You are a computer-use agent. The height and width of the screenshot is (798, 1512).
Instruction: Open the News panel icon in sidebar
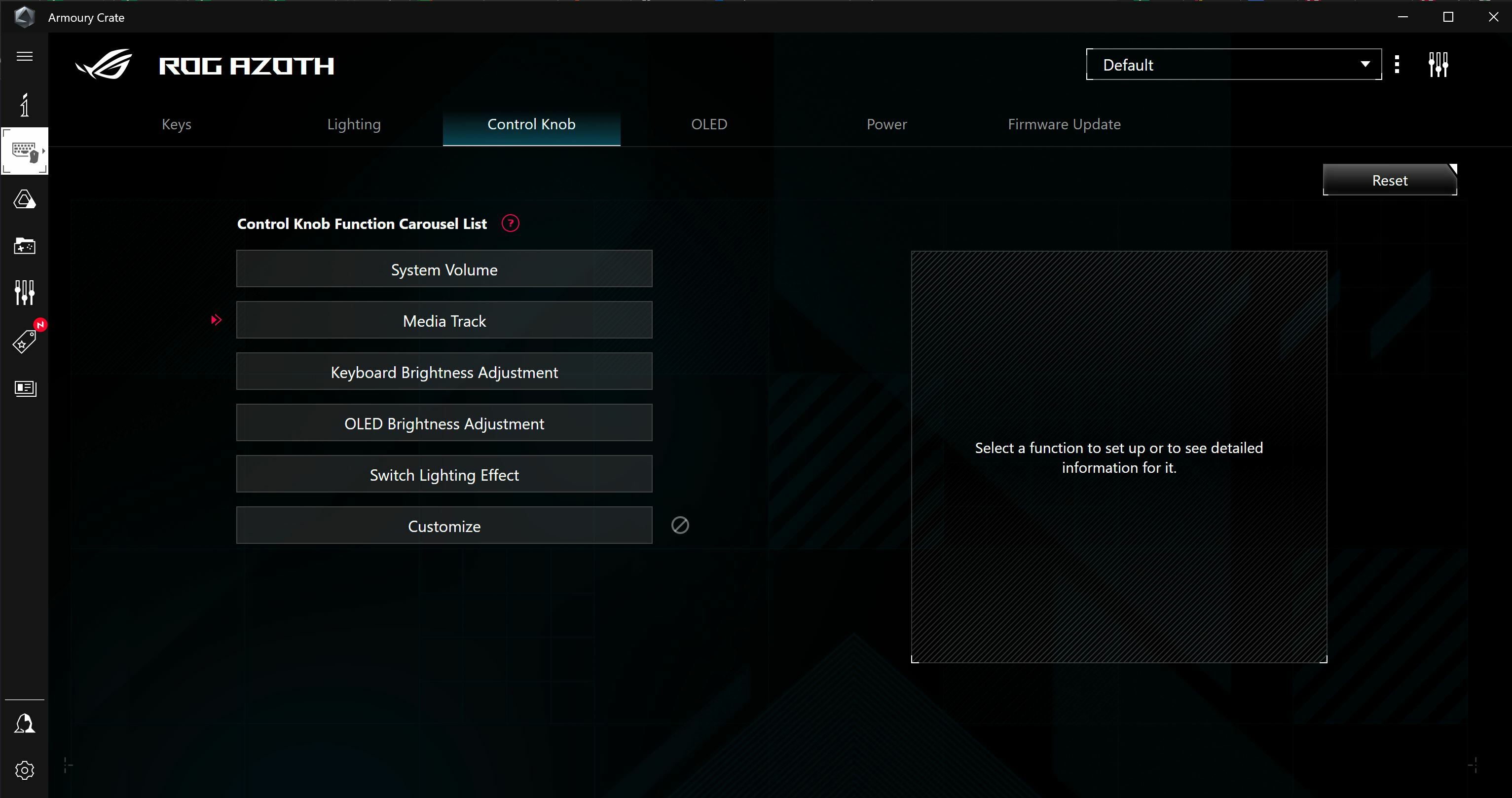click(x=25, y=388)
